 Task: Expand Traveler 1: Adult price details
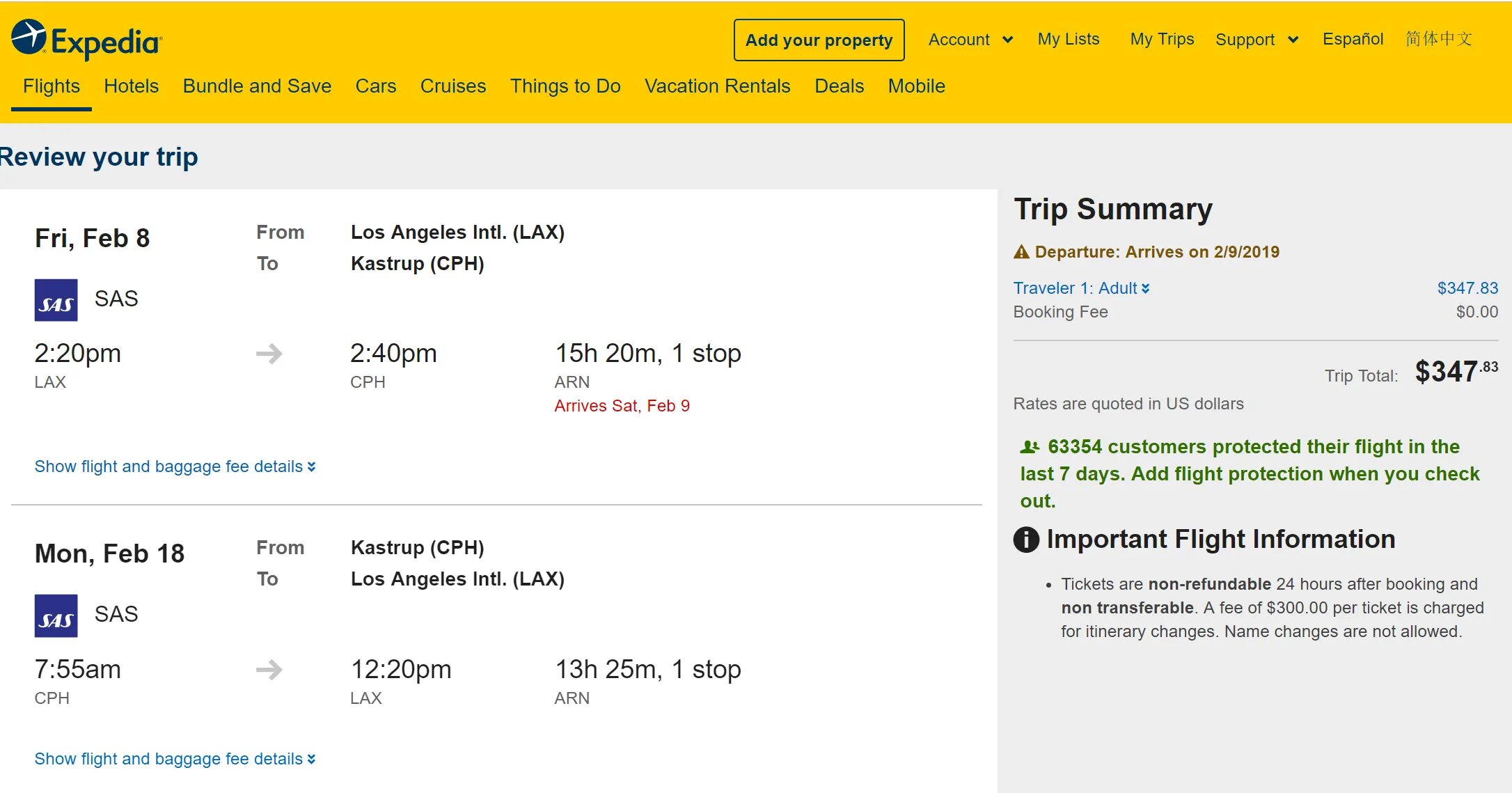(x=1082, y=288)
